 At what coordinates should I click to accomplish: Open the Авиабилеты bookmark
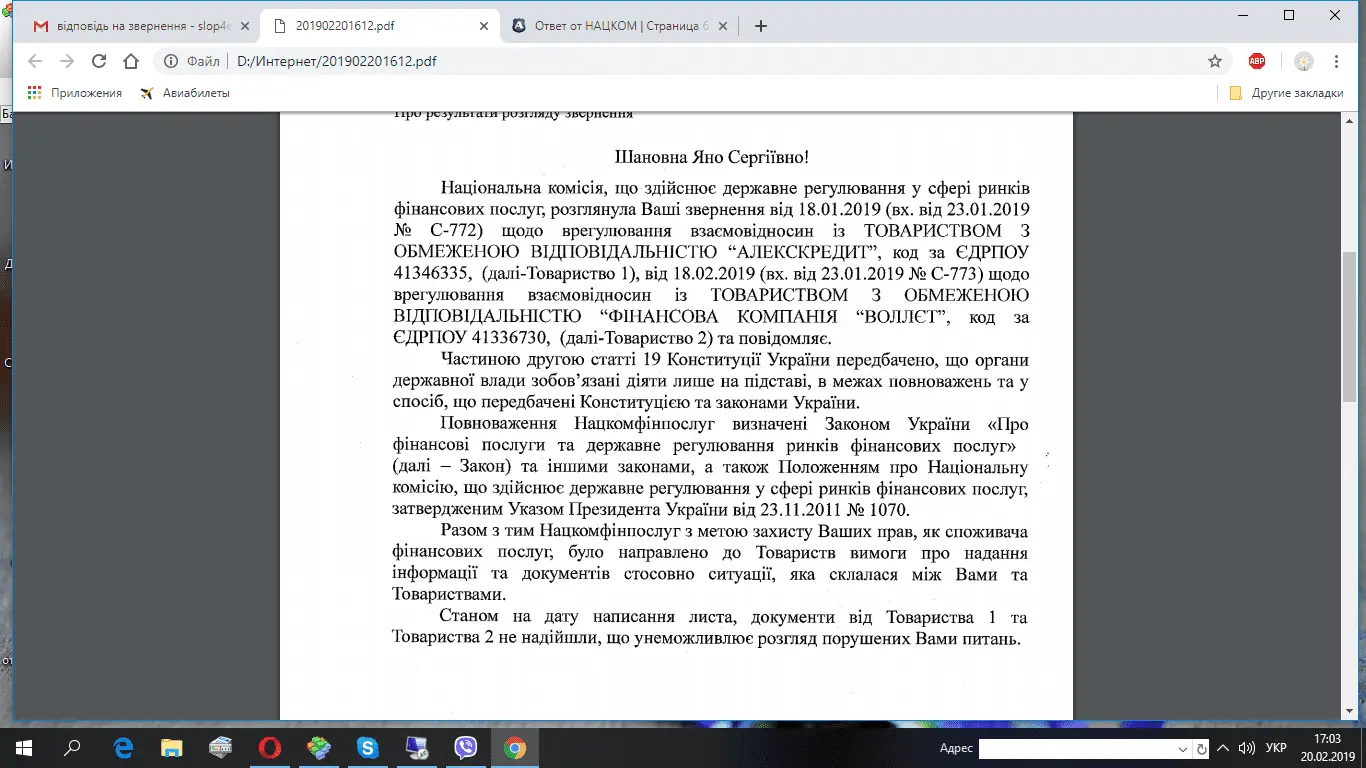pos(186,93)
